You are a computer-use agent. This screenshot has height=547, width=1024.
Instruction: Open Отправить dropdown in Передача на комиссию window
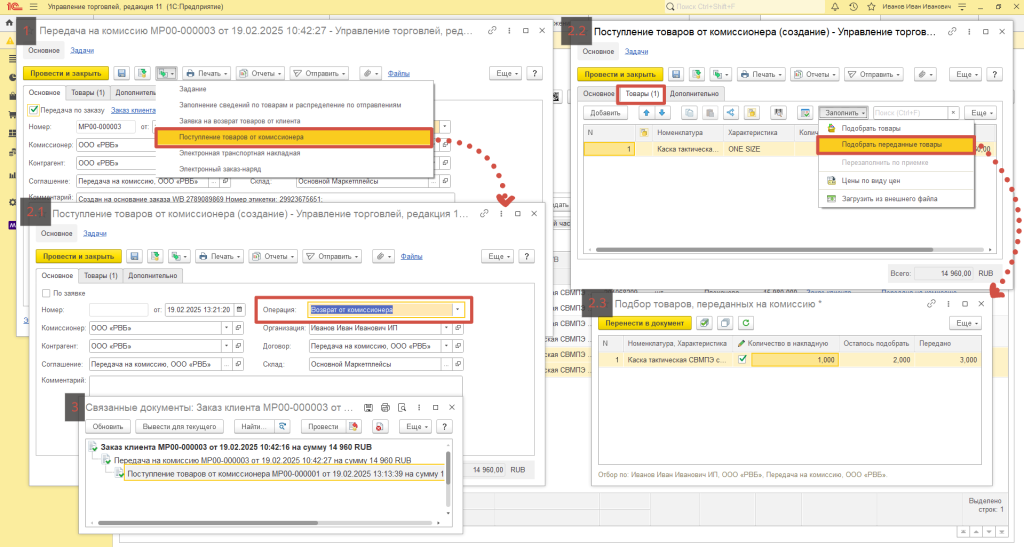point(319,73)
